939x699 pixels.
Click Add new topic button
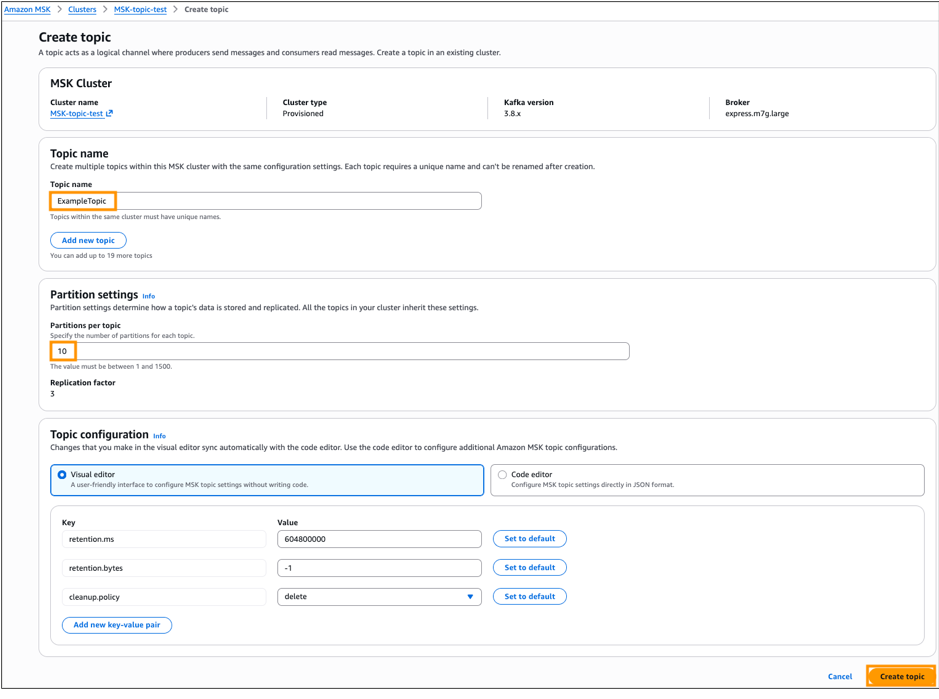[x=88, y=240]
